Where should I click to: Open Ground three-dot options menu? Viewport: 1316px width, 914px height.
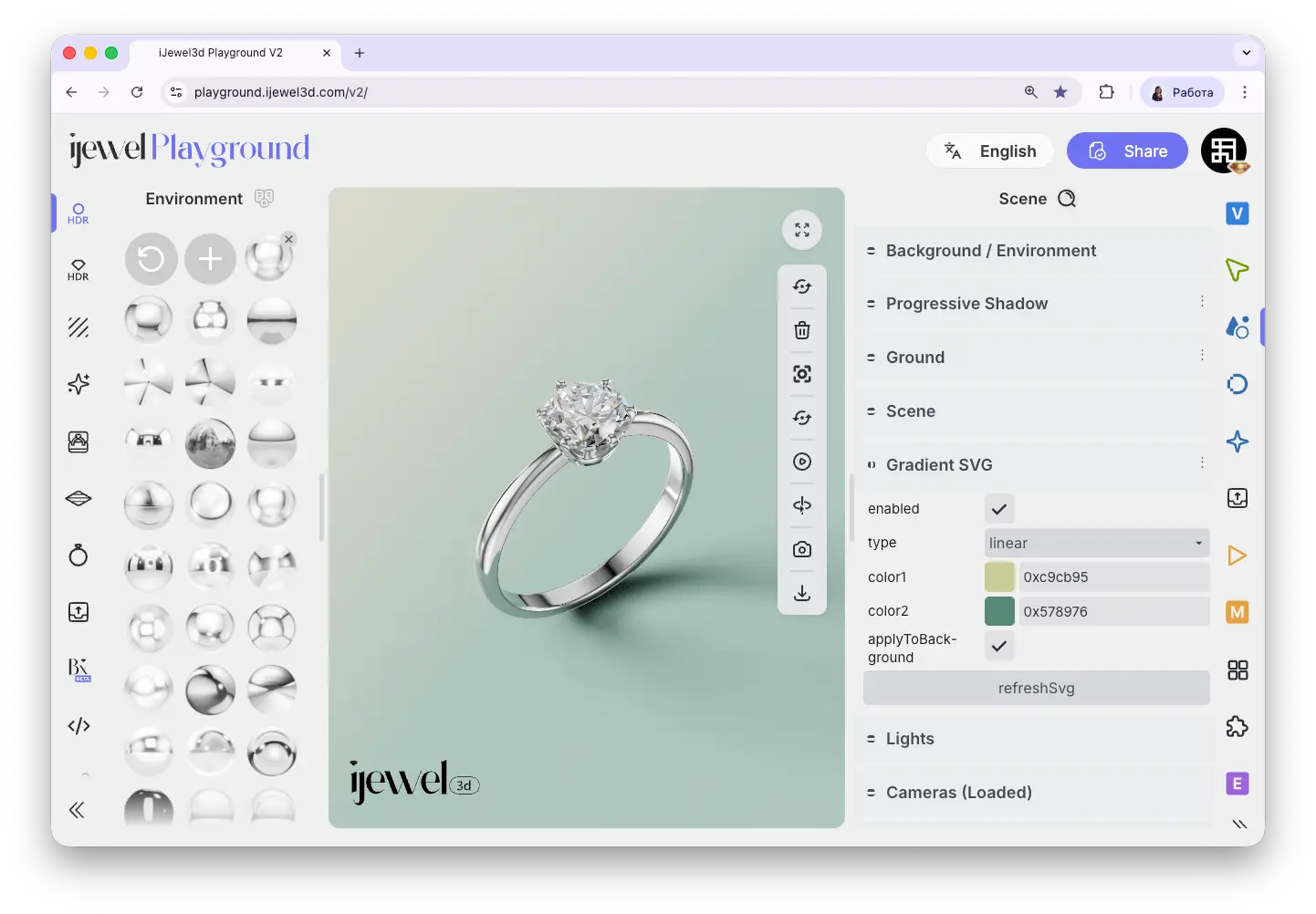(x=1202, y=355)
